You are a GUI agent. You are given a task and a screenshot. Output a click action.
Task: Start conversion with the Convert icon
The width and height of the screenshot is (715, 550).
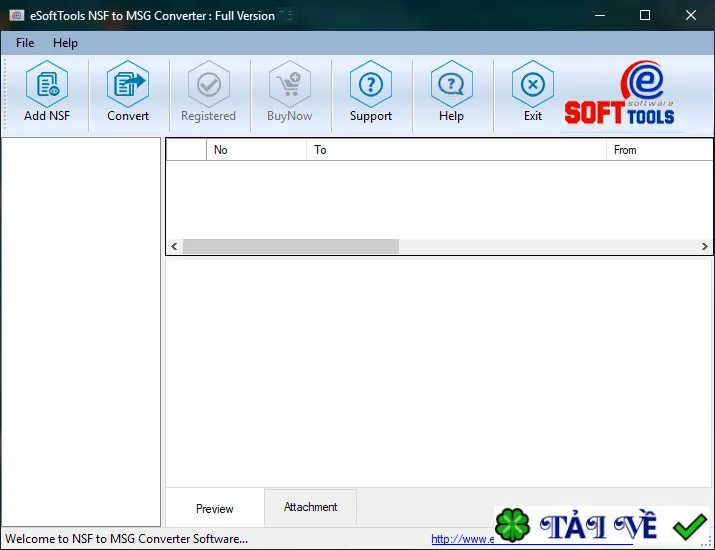tap(128, 84)
